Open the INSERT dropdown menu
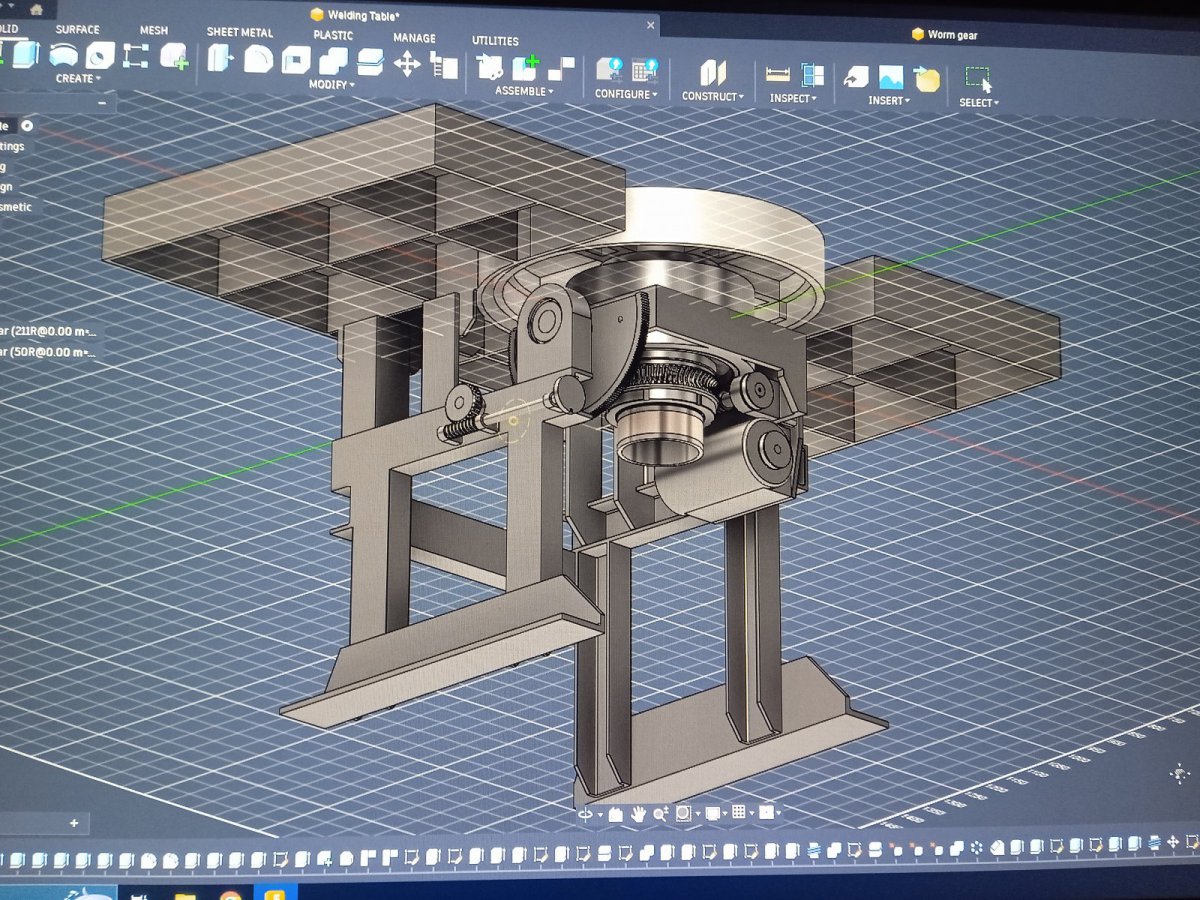The width and height of the screenshot is (1200, 900). point(889,101)
